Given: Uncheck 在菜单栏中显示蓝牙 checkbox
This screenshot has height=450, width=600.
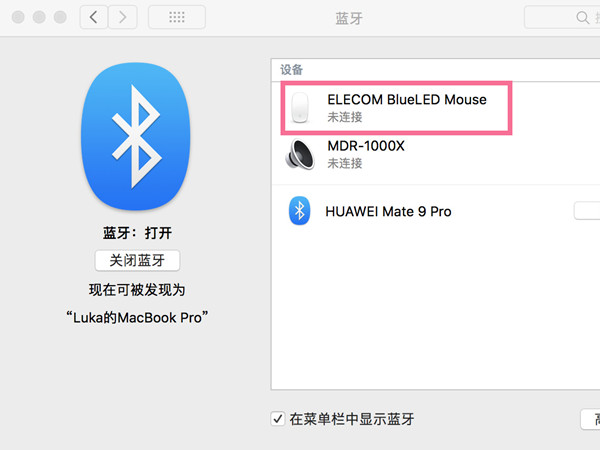Looking at the screenshot, I should 278,419.
